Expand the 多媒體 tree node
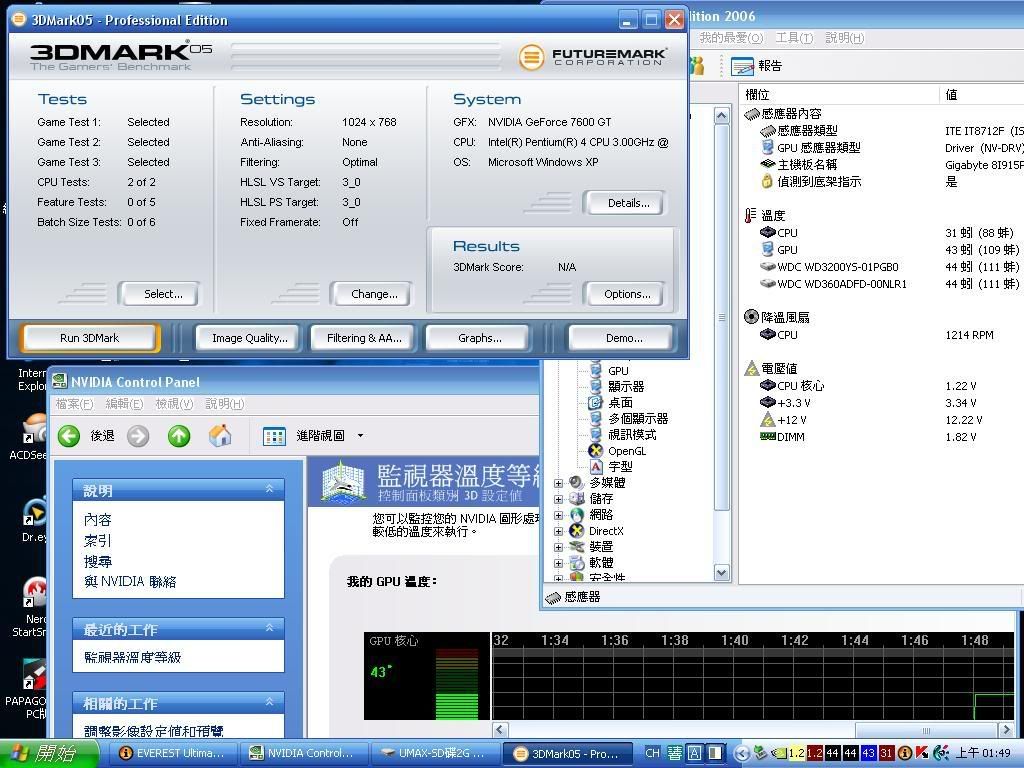 [558, 483]
